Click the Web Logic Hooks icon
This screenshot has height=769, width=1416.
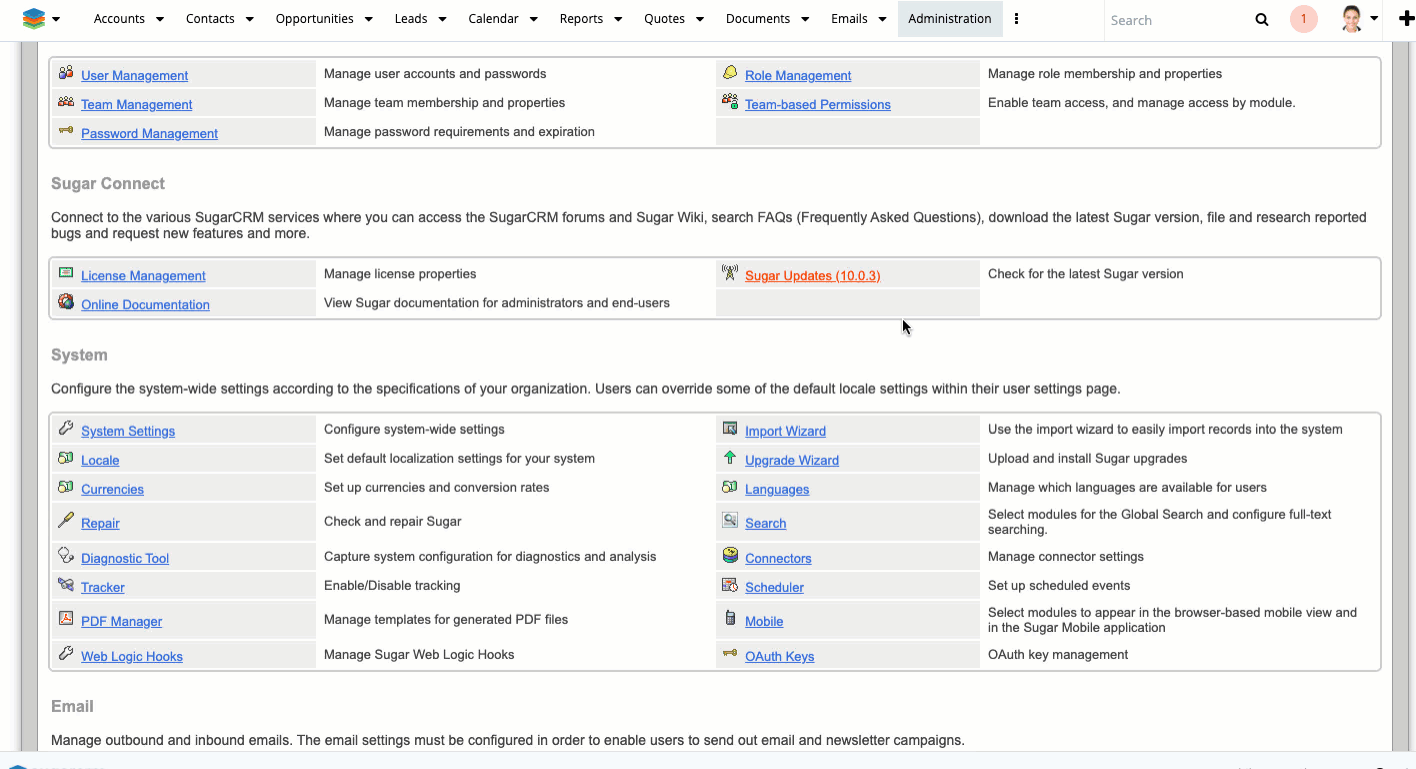[x=66, y=654]
